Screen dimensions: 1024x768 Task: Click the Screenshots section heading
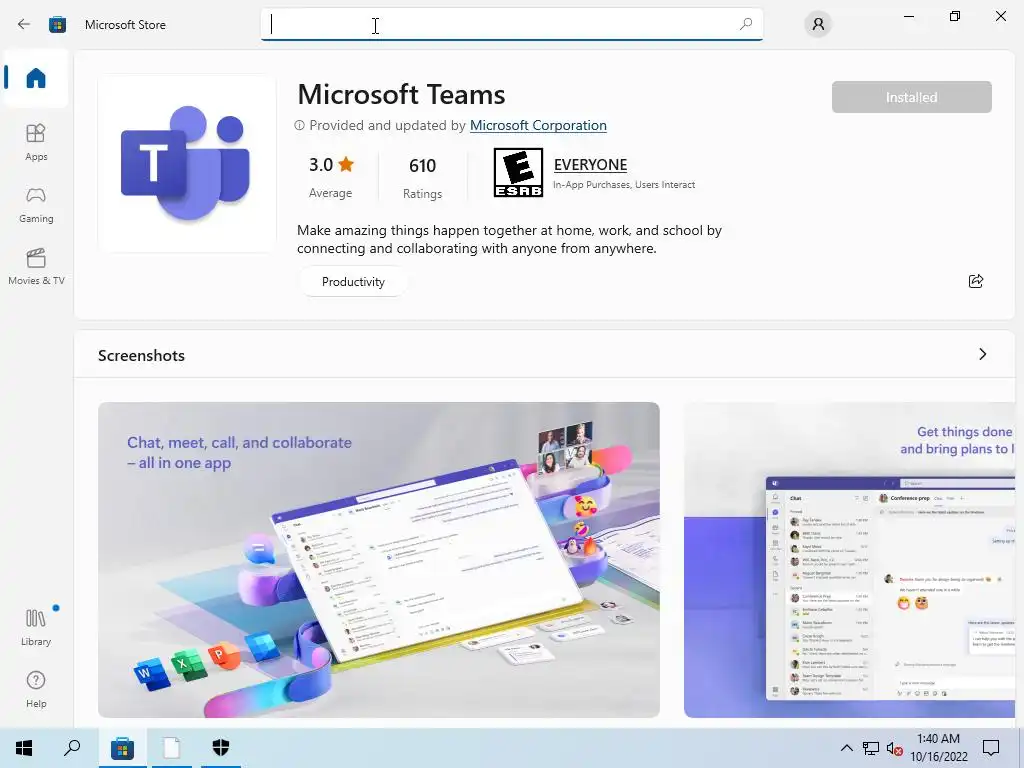pos(141,355)
